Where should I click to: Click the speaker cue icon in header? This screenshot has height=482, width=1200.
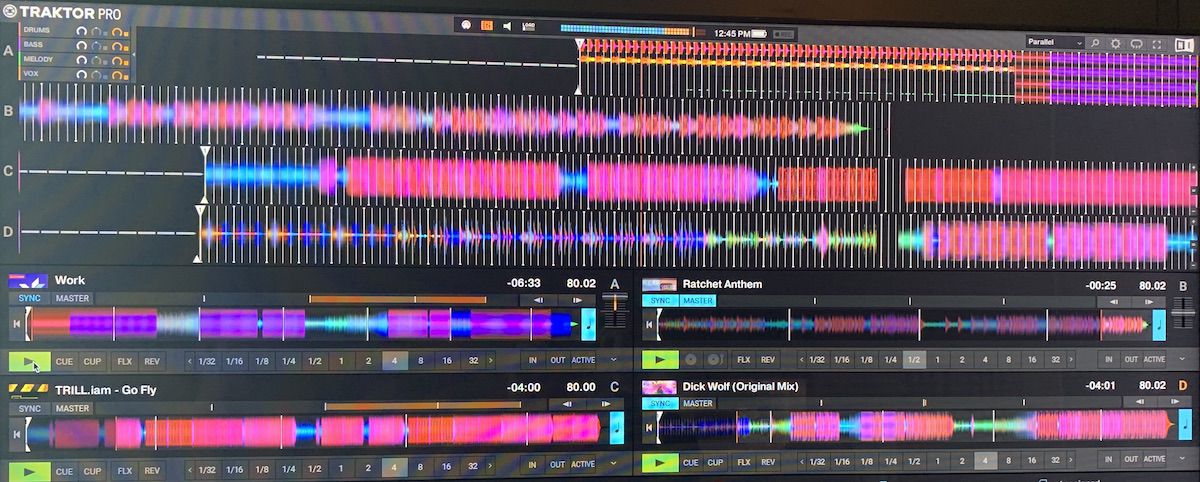(x=507, y=25)
